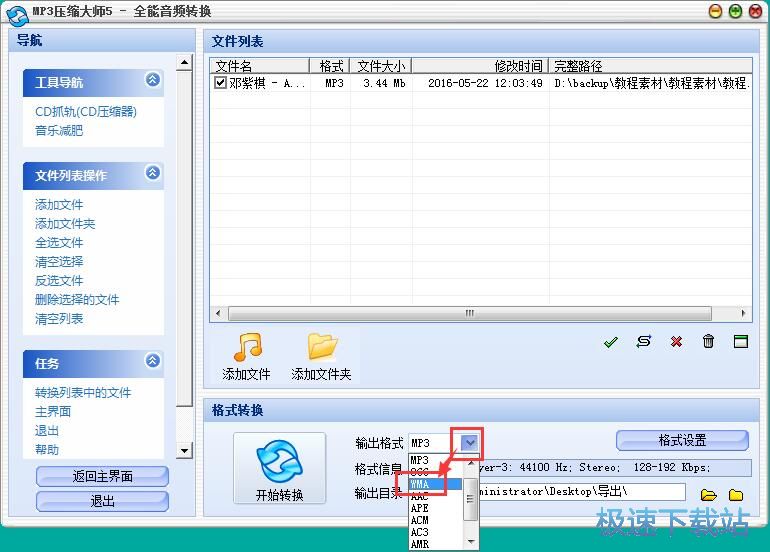Image resolution: width=770 pixels, height=552 pixels.
Task: Select AC3 in the format list
Action: click(x=435, y=532)
